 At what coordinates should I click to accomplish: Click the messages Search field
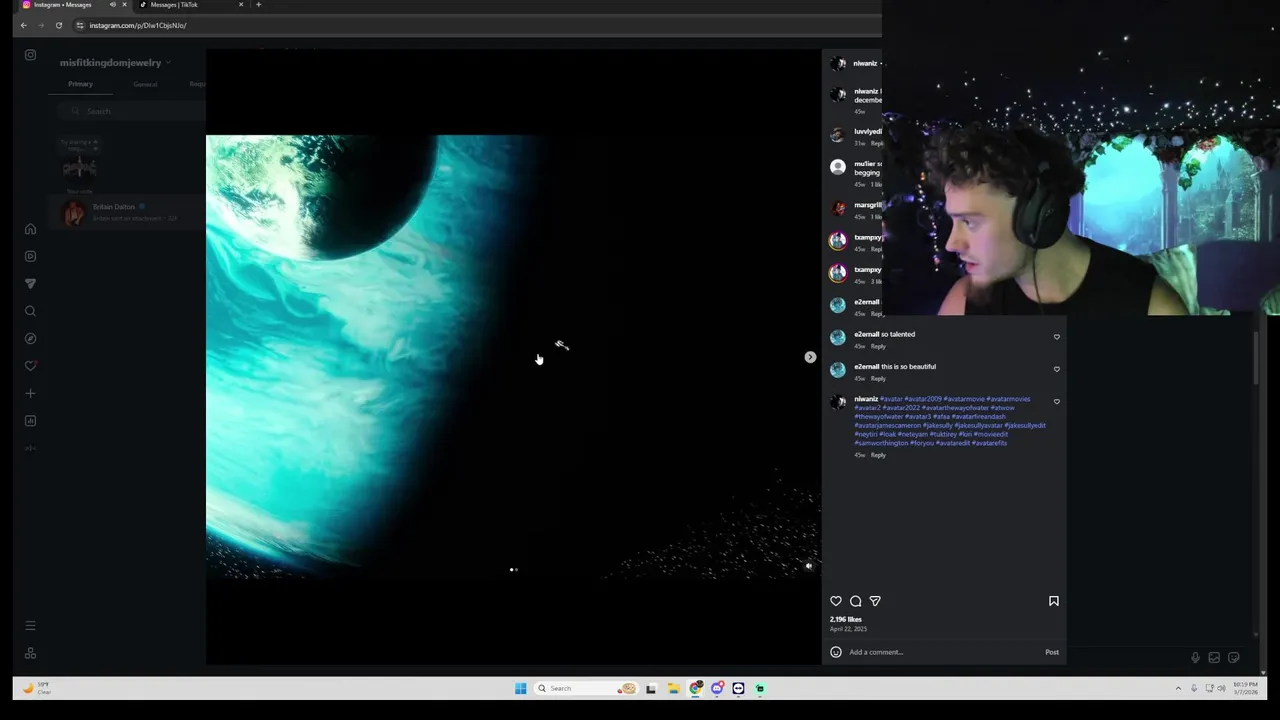click(130, 111)
